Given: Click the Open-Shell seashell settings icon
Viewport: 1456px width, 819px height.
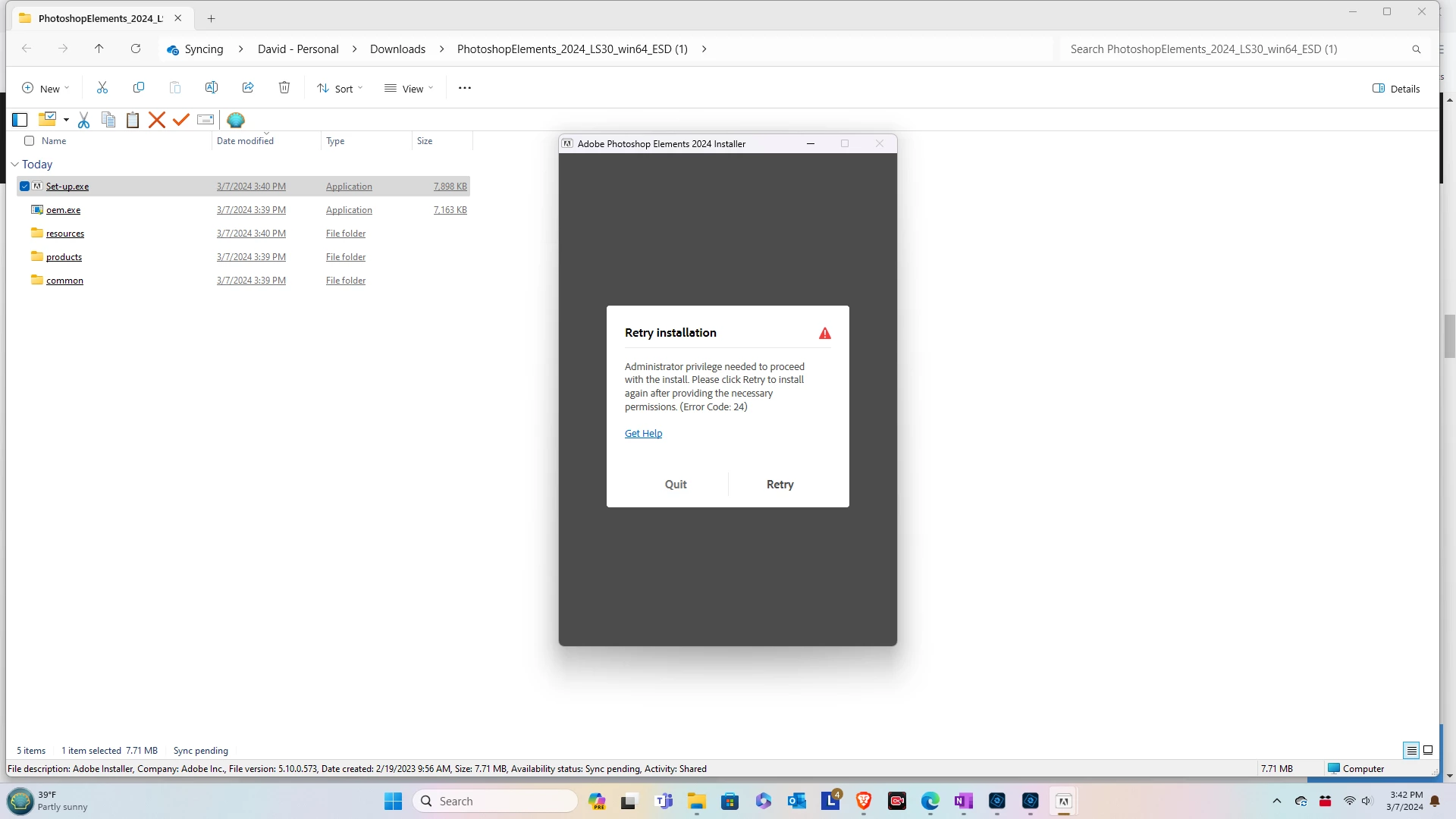Looking at the screenshot, I should tap(236, 120).
